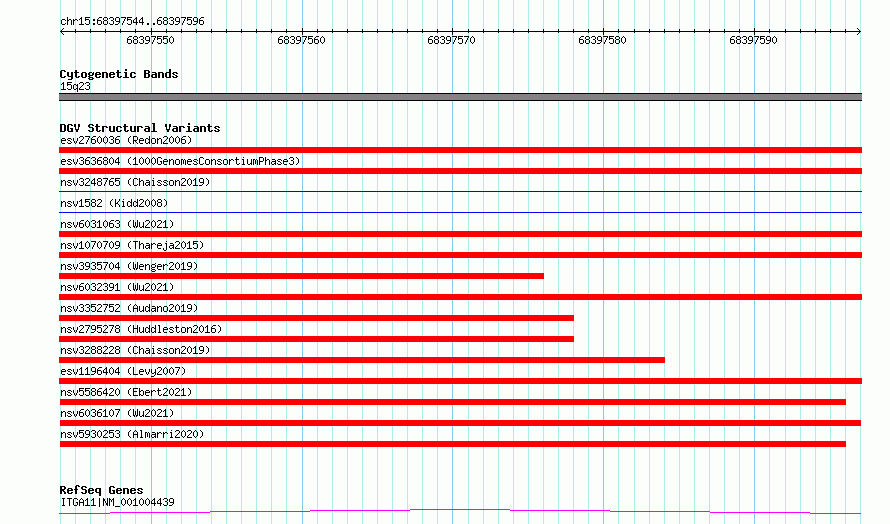Click the red bar under nsv6036107
The width and height of the screenshot is (890, 524).
(x=460, y=423)
